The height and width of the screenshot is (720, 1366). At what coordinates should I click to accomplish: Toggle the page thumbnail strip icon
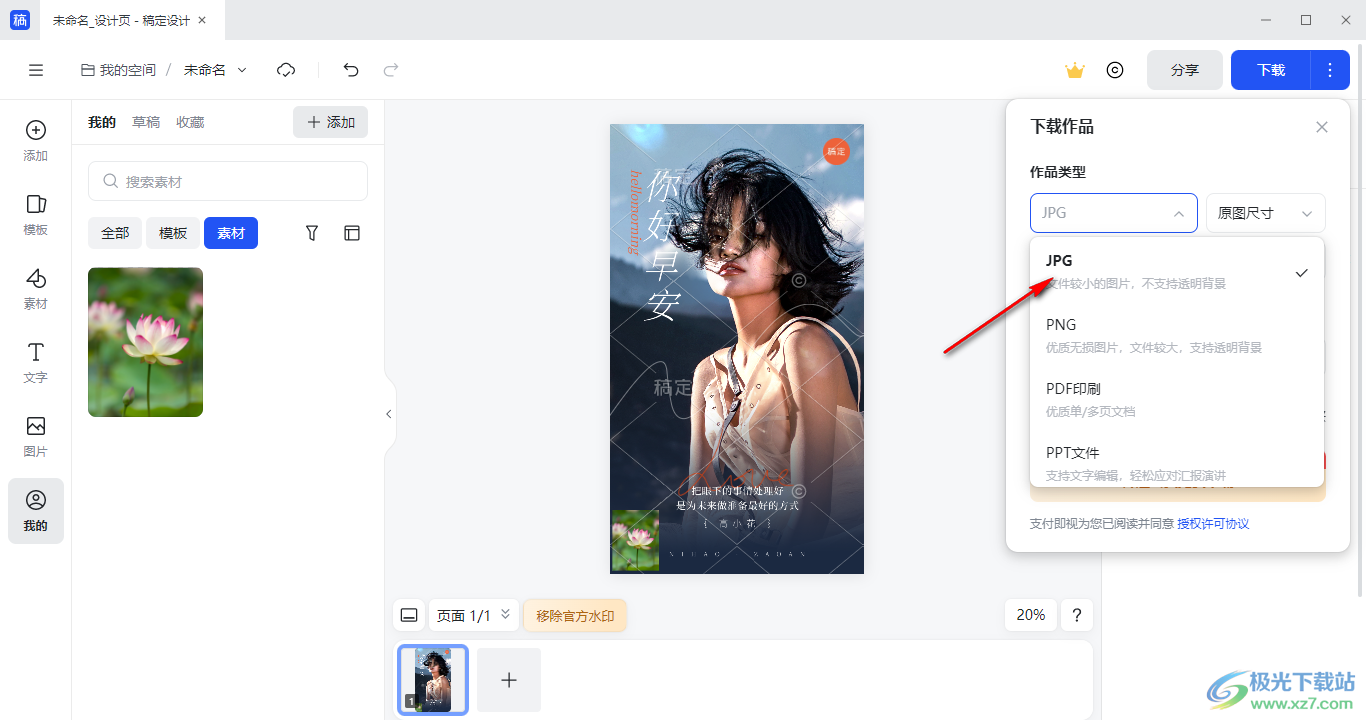coord(409,615)
